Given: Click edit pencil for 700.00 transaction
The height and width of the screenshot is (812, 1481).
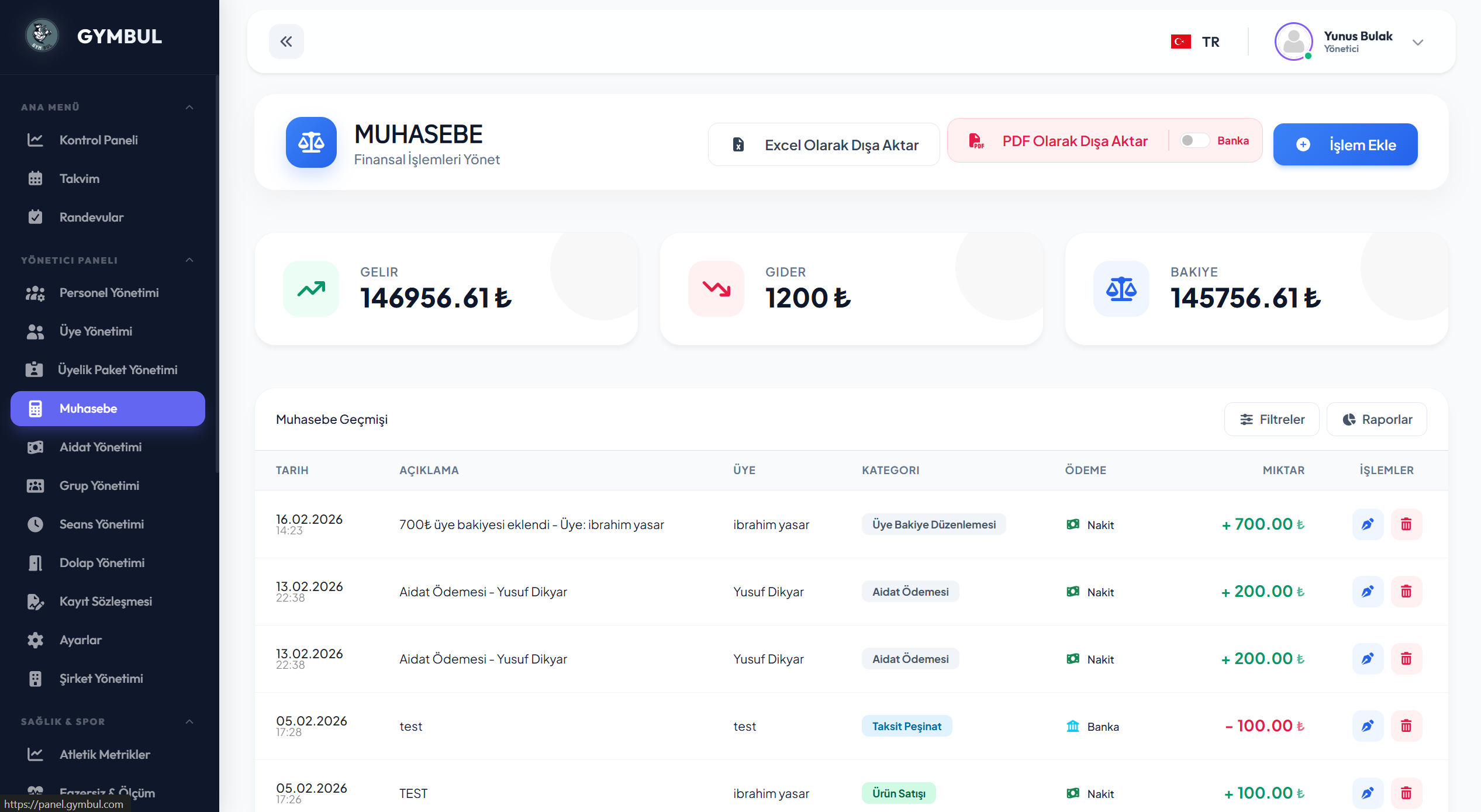Looking at the screenshot, I should tap(1368, 524).
